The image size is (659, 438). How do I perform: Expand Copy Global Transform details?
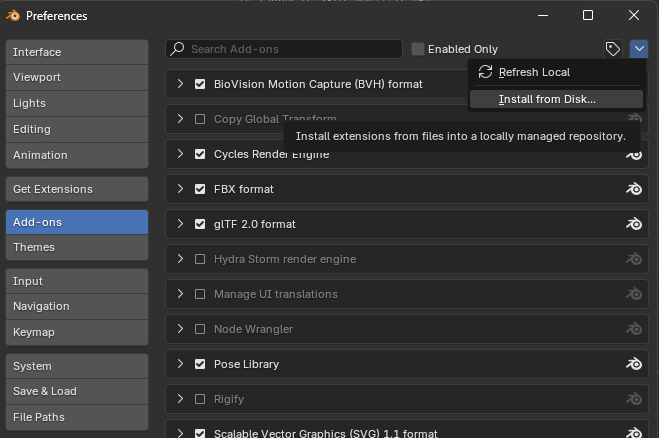pyautogui.click(x=180, y=119)
